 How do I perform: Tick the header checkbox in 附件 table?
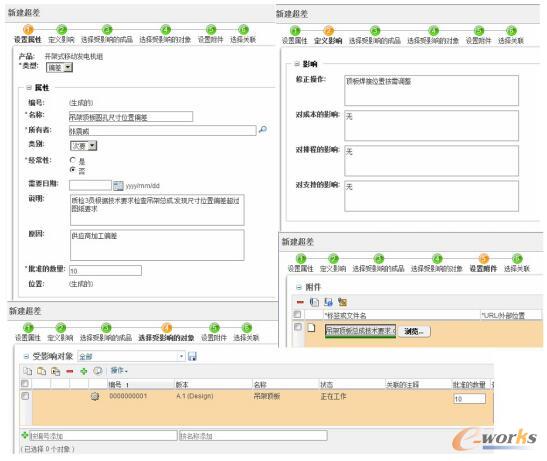pyautogui.click(x=297, y=314)
